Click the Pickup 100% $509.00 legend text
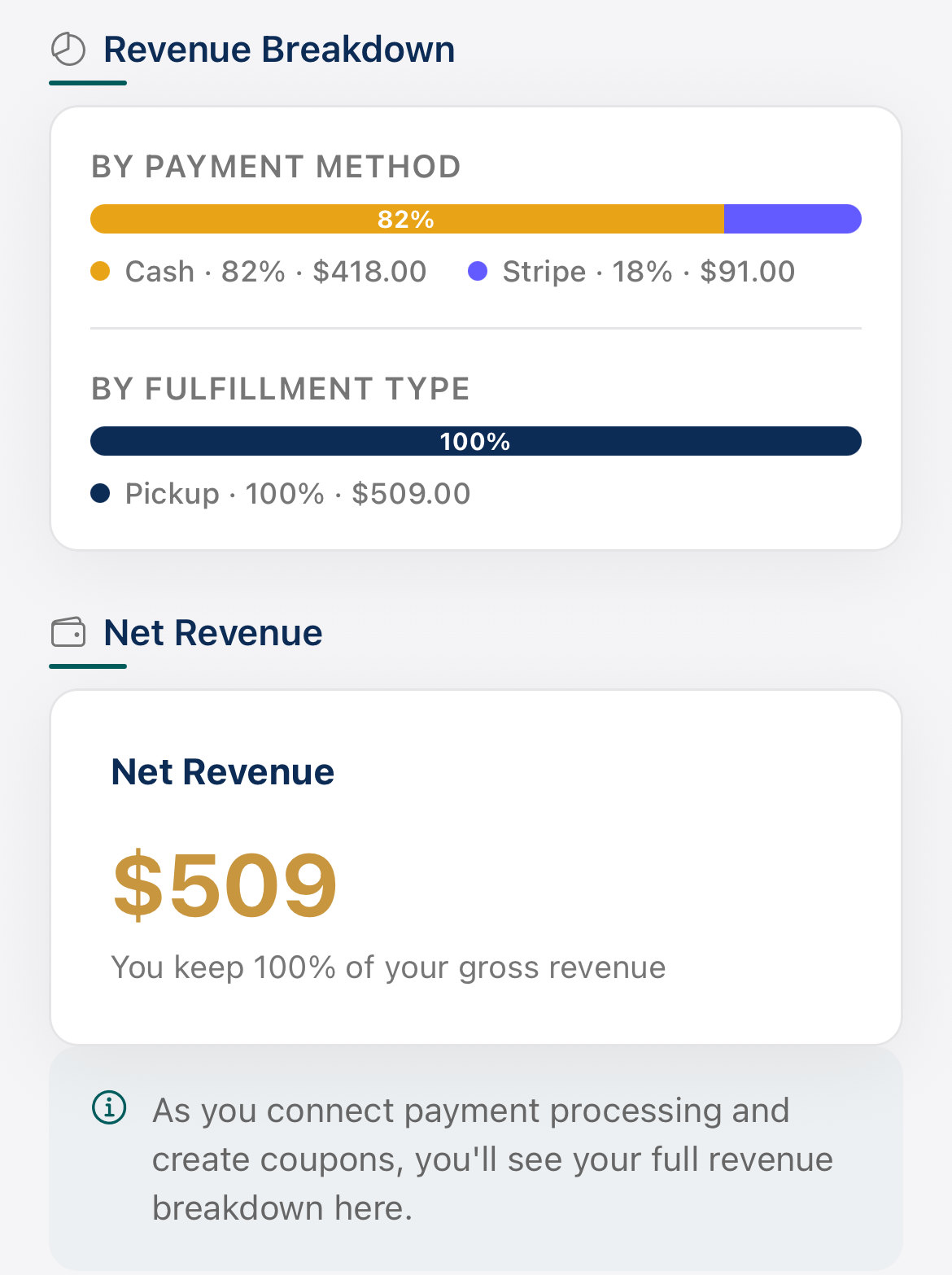Image resolution: width=952 pixels, height=1275 pixels. coord(298,493)
